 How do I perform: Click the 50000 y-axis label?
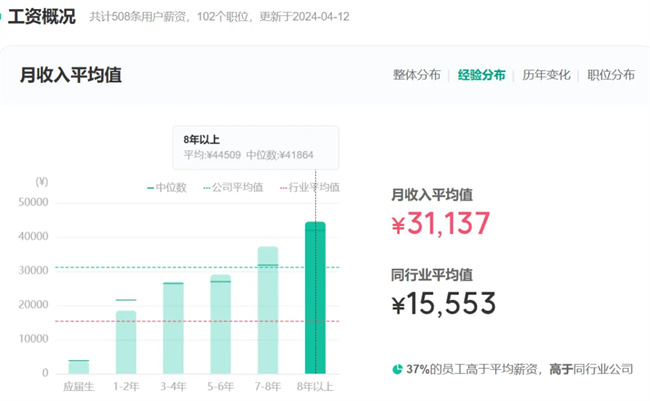[x=34, y=202]
